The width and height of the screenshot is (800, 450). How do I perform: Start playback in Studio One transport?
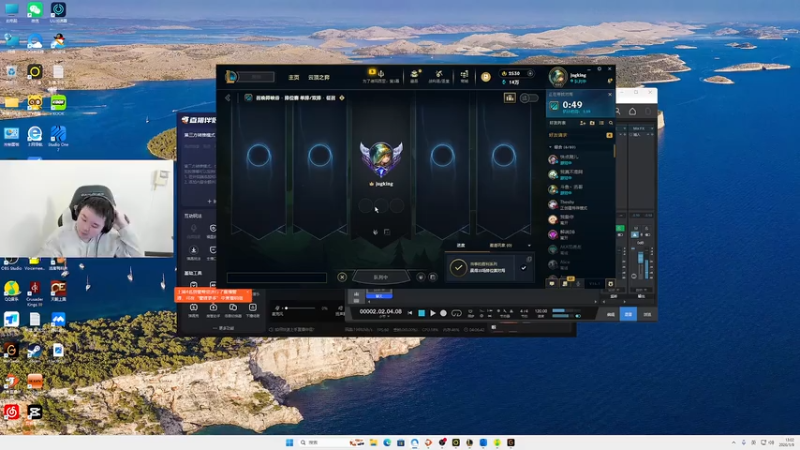point(433,313)
